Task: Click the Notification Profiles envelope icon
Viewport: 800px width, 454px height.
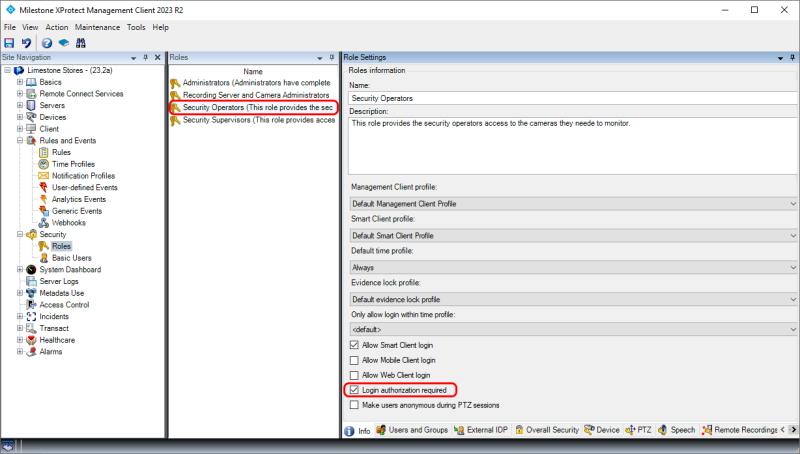Action: coord(44,176)
